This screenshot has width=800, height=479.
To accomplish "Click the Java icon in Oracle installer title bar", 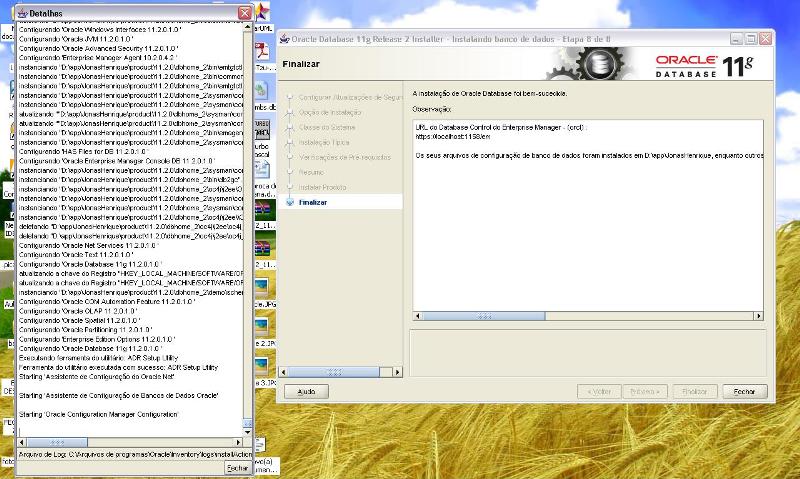I will click(285, 39).
